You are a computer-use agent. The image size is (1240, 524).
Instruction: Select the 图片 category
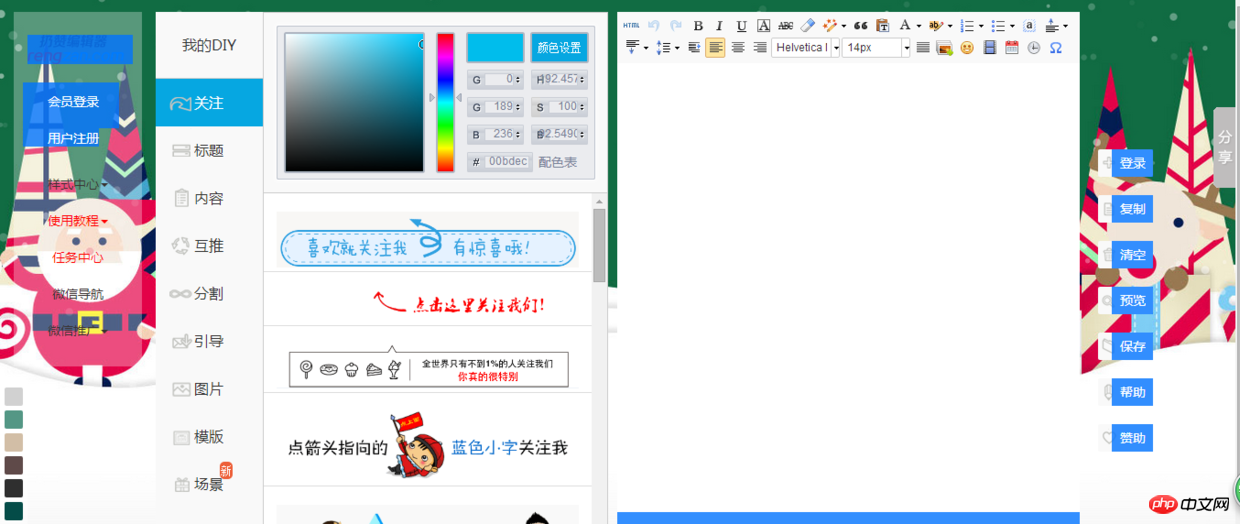pos(209,389)
